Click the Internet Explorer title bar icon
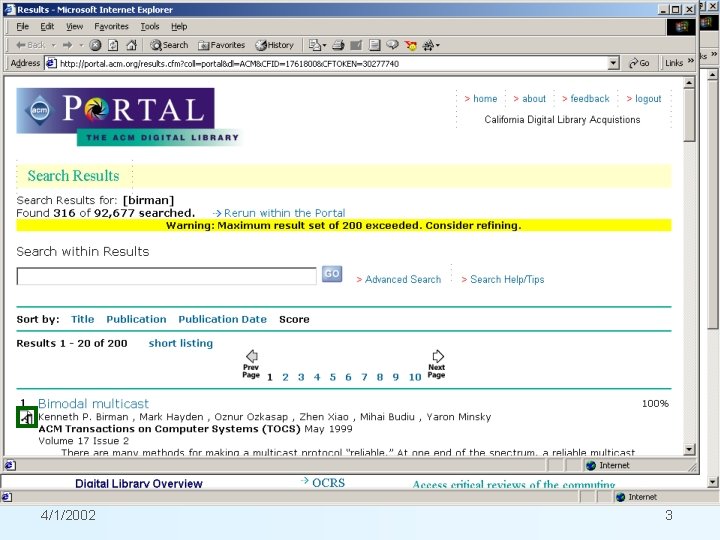 click(x=10, y=10)
